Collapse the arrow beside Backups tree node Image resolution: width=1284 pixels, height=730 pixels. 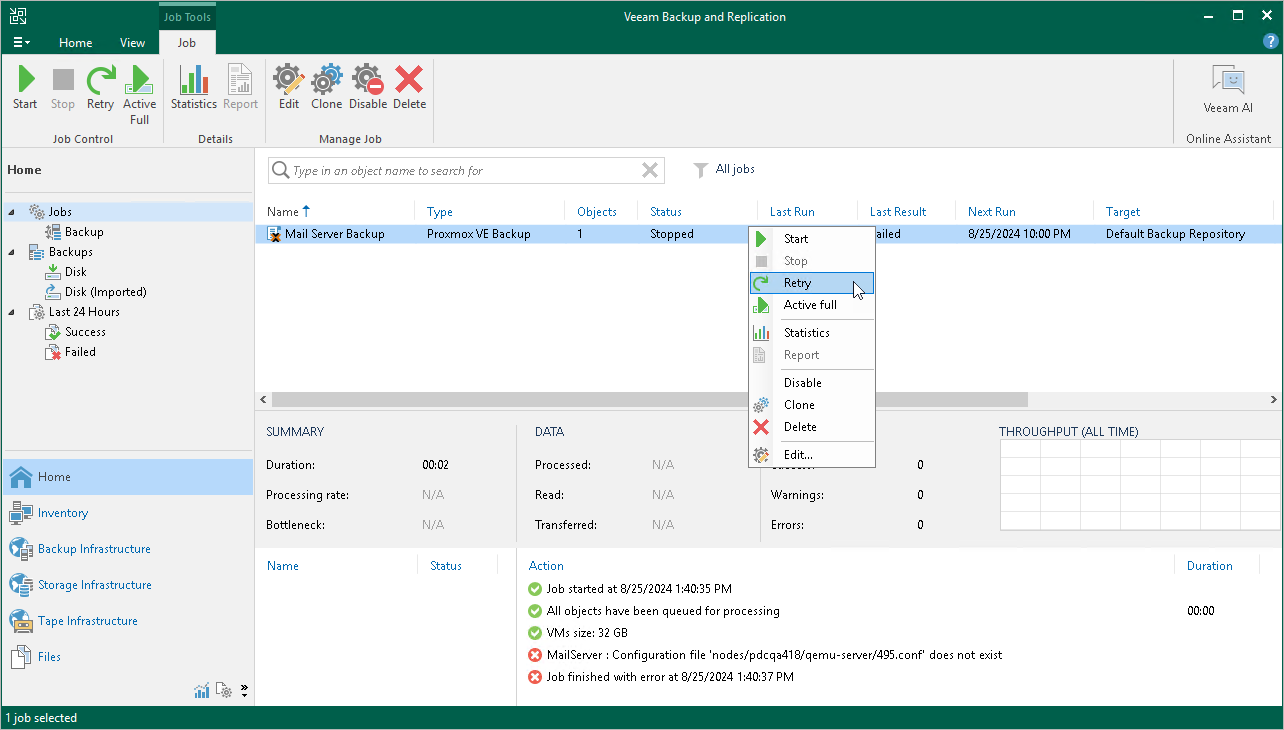[12, 252]
